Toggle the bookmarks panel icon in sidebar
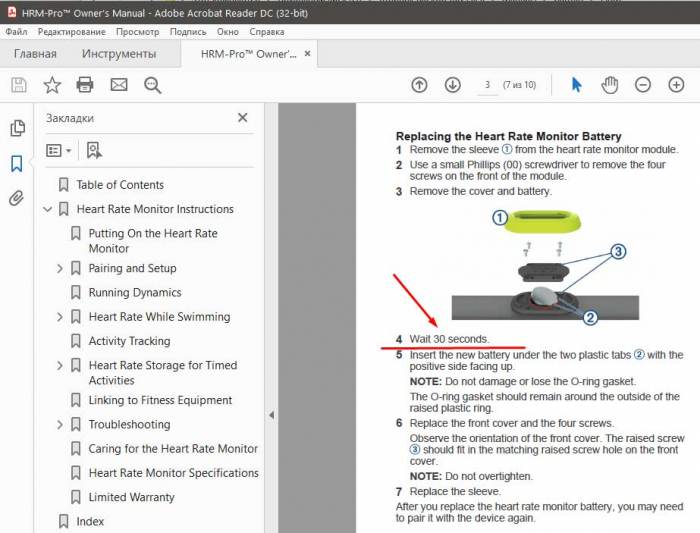Viewport: 700px width, 533px height. point(17,163)
